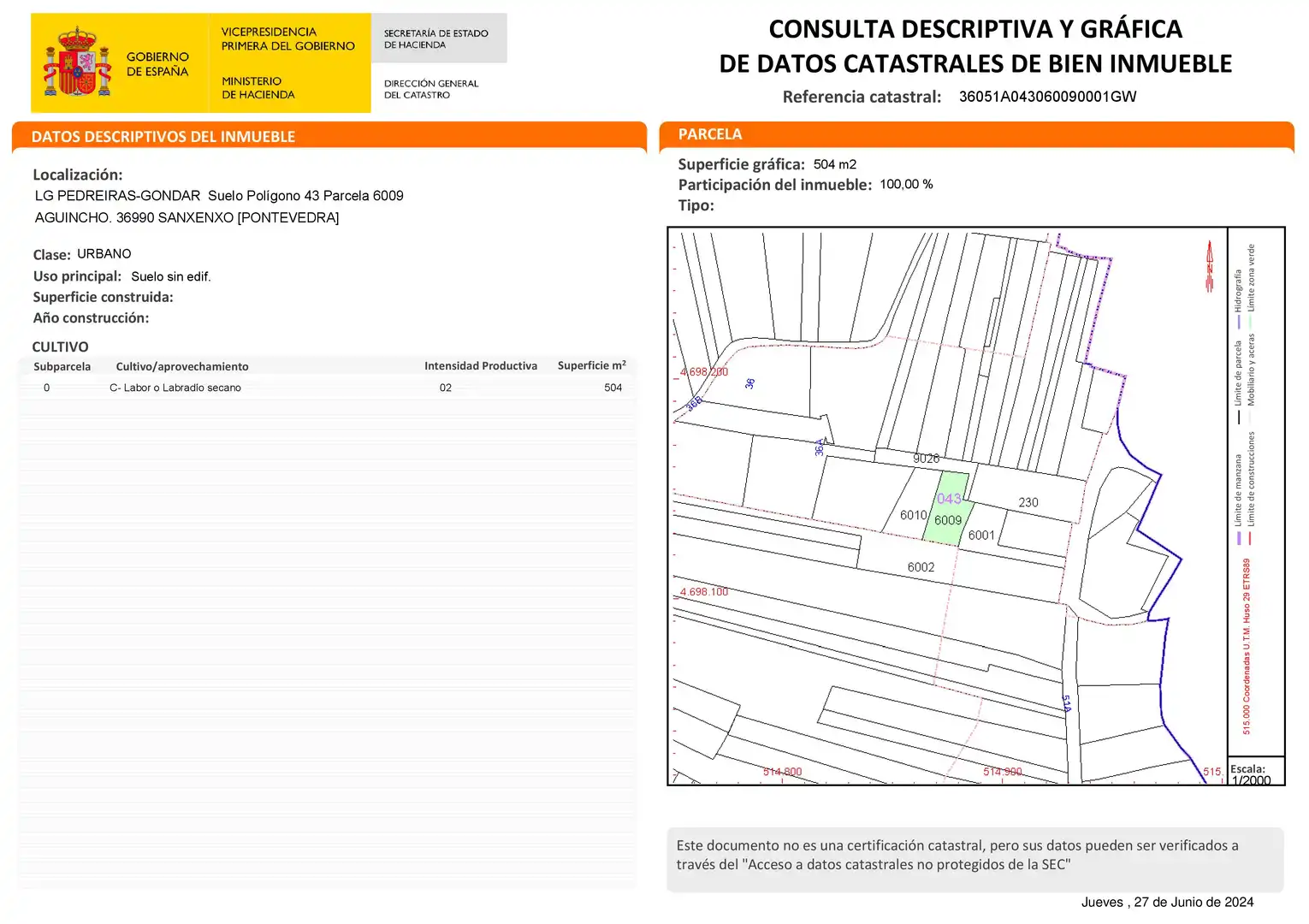The height and width of the screenshot is (924, 1309).
Task: Click the 'Escala: 1/2000' scale box
Action: (x=1256, y=772)
